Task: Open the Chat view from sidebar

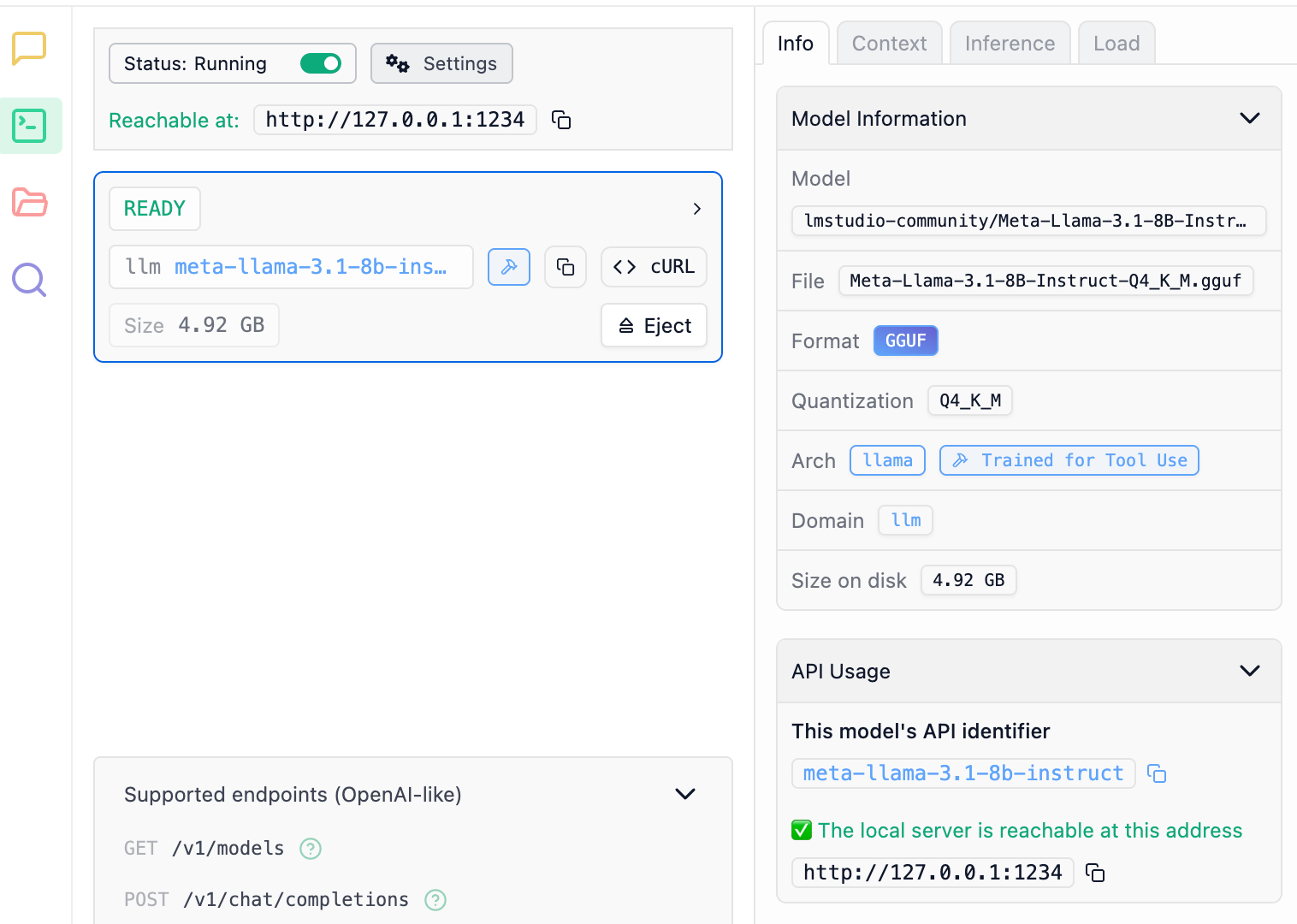Action: (29, 49)
